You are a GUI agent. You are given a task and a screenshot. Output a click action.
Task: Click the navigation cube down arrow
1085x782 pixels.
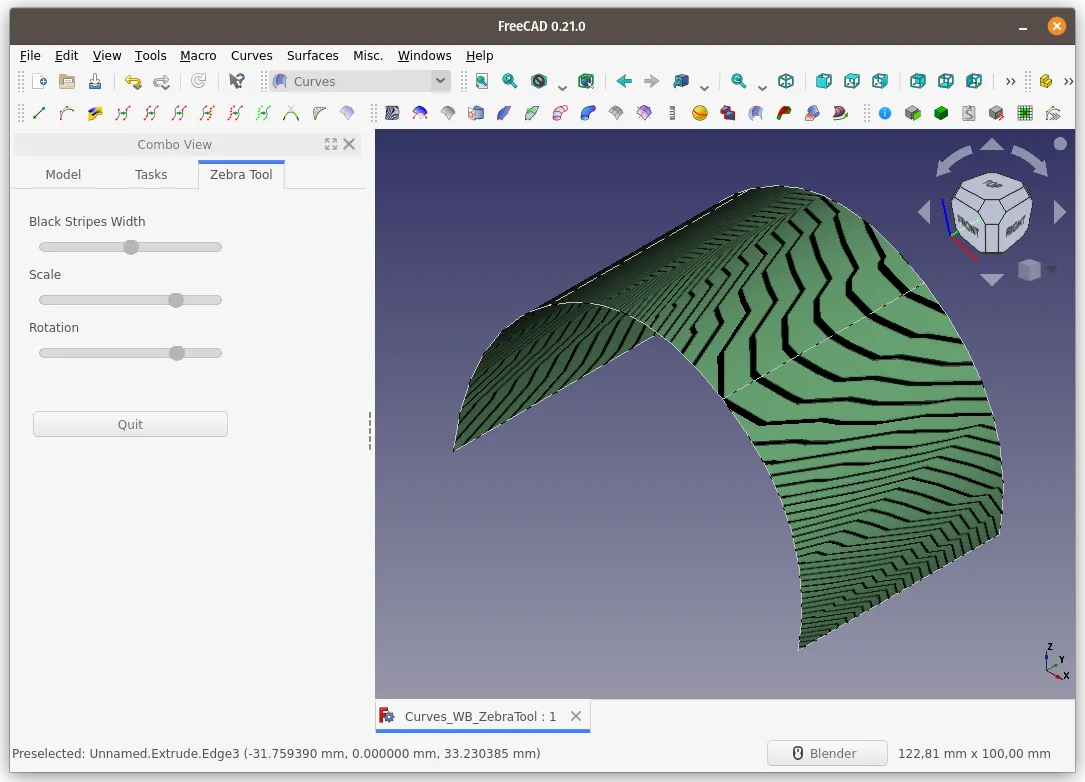click(x=992, y=280)
